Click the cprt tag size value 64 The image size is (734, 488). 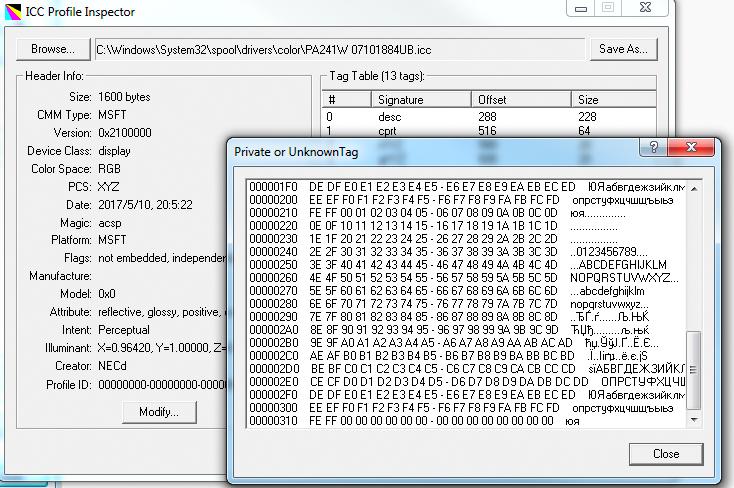584,131
